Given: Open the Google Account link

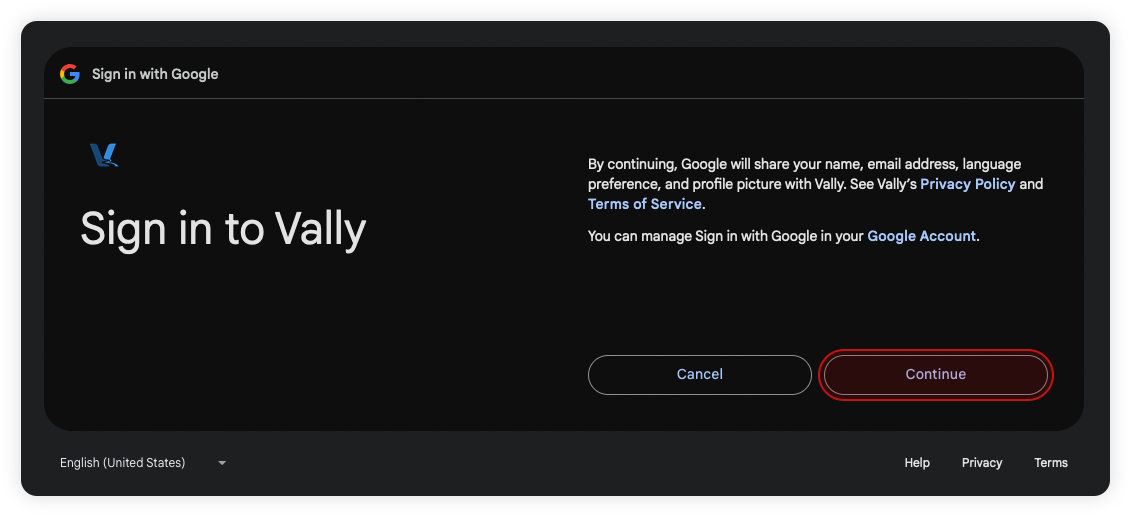Looking at the screenshot, I should coord(921,236).
